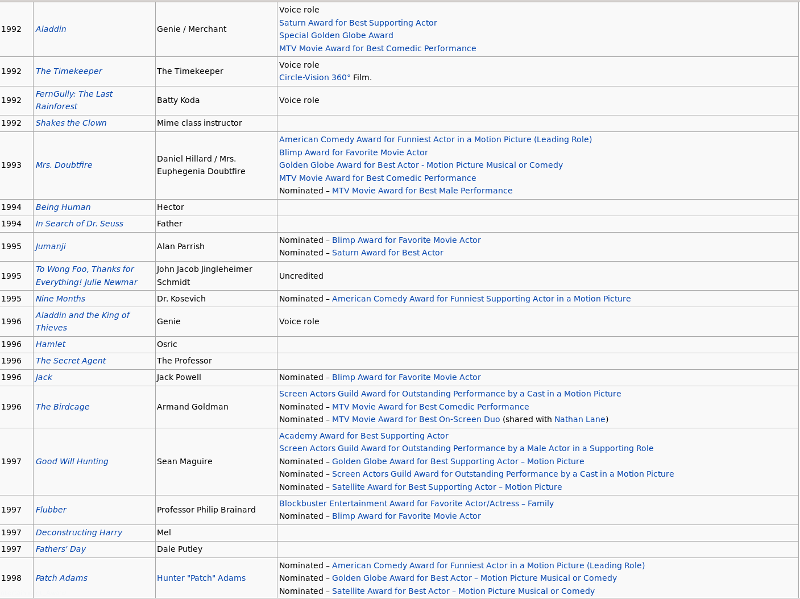Click MTV Best Comedic Performance link, Mrs. Doubtfire row
Viewport: 800px width, 599px height.
[x=377, y=178]
